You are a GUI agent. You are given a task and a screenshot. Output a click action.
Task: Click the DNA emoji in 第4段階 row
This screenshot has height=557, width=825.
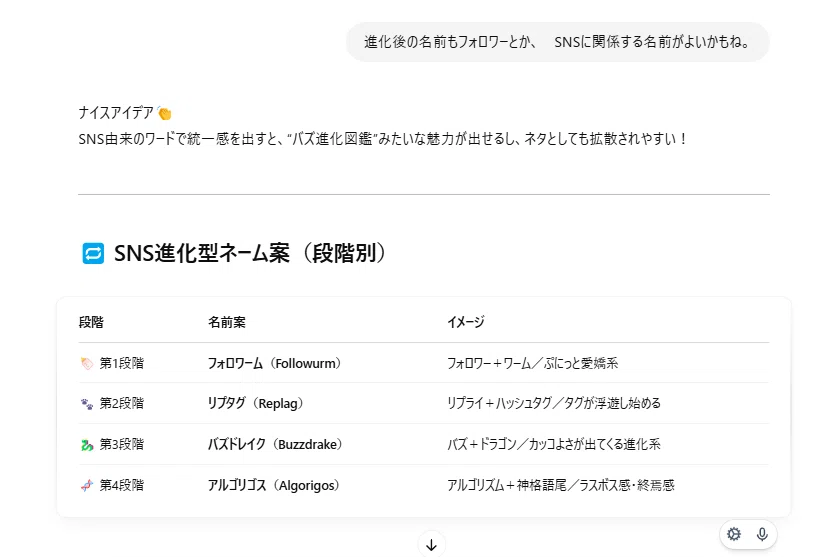87,485
